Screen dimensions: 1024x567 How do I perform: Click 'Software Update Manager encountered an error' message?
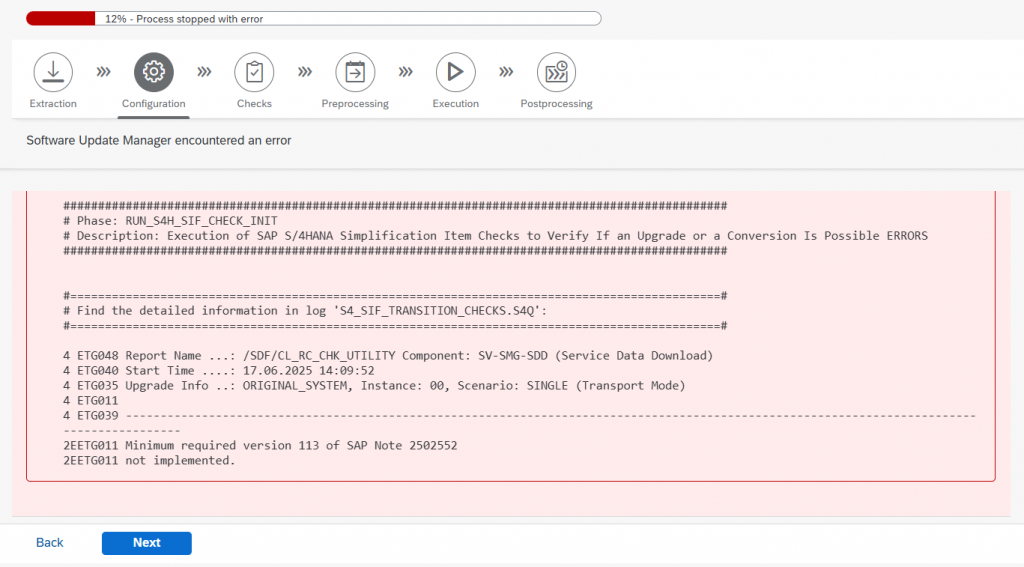[159, 140]
